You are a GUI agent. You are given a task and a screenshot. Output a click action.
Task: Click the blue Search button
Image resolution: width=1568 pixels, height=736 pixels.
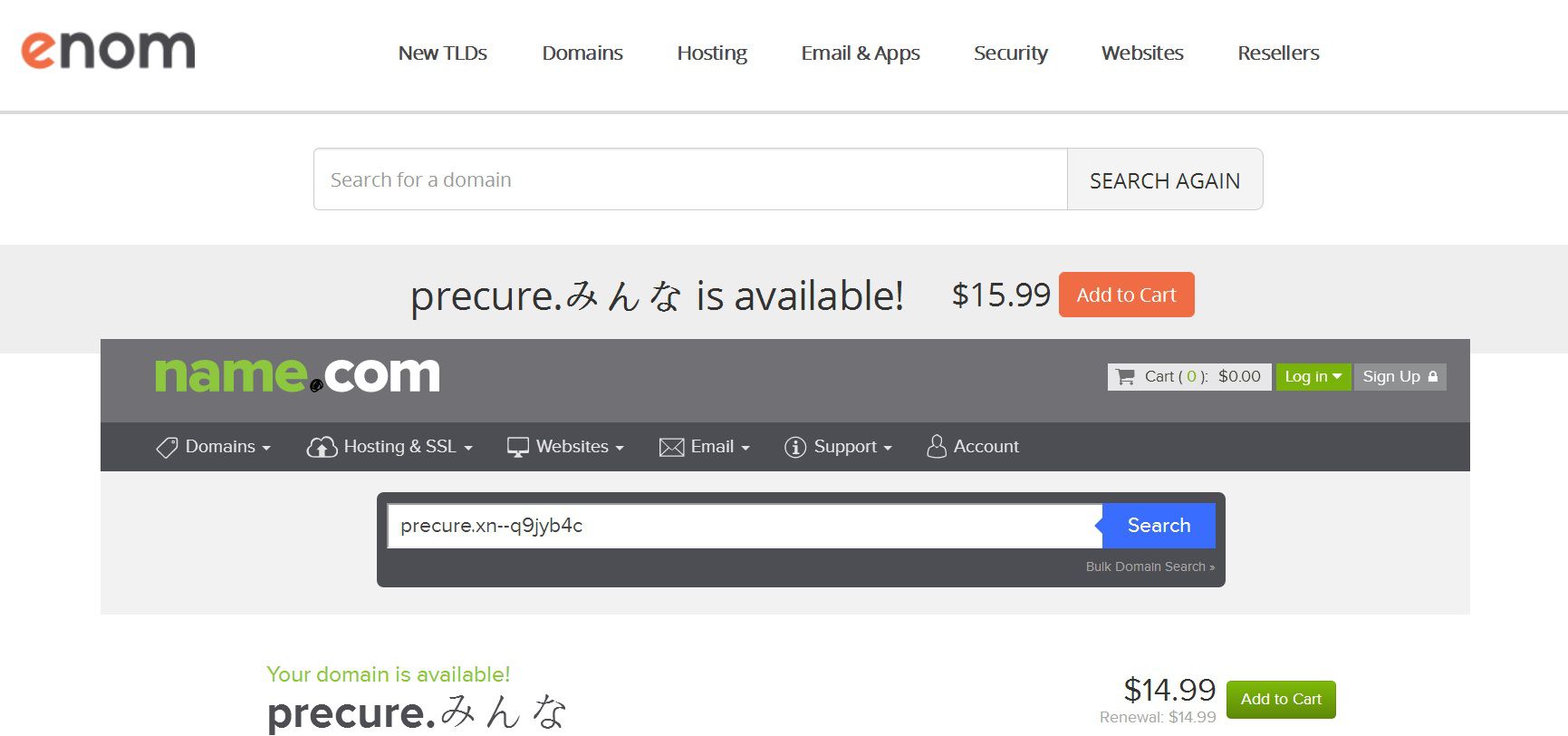tap(1159, 526)
